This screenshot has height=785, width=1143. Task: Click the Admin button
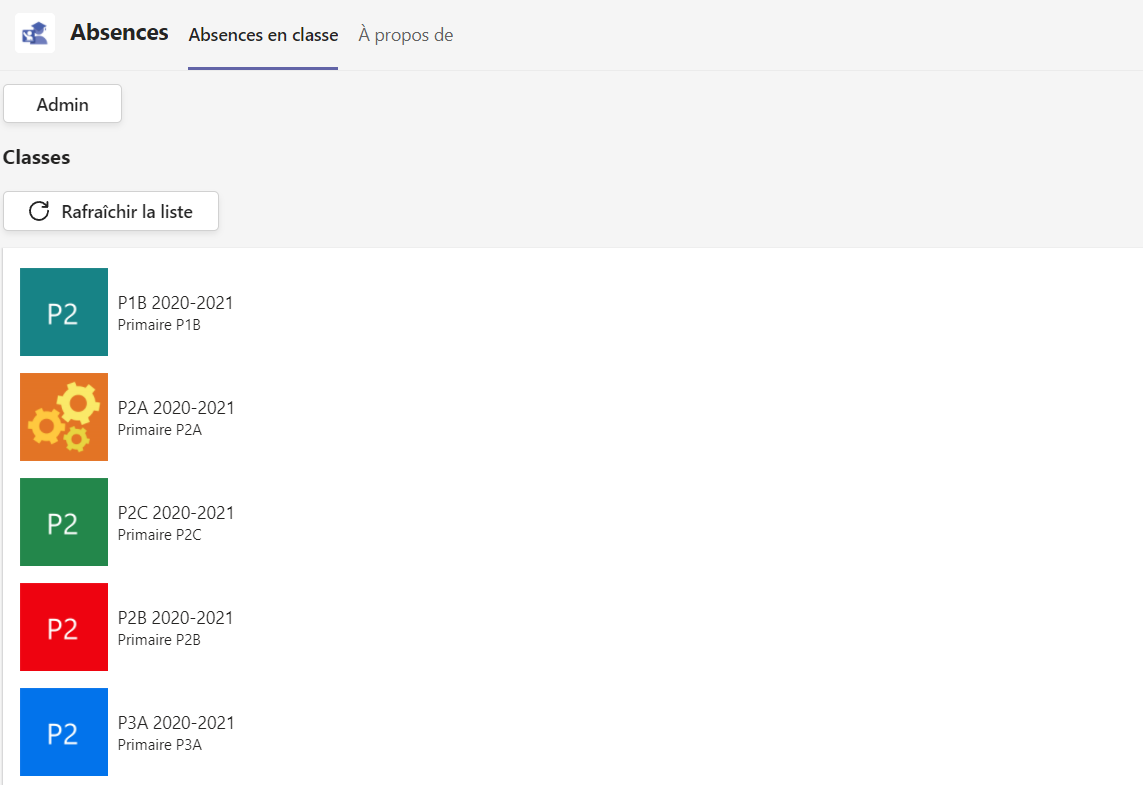coord(63,104)
